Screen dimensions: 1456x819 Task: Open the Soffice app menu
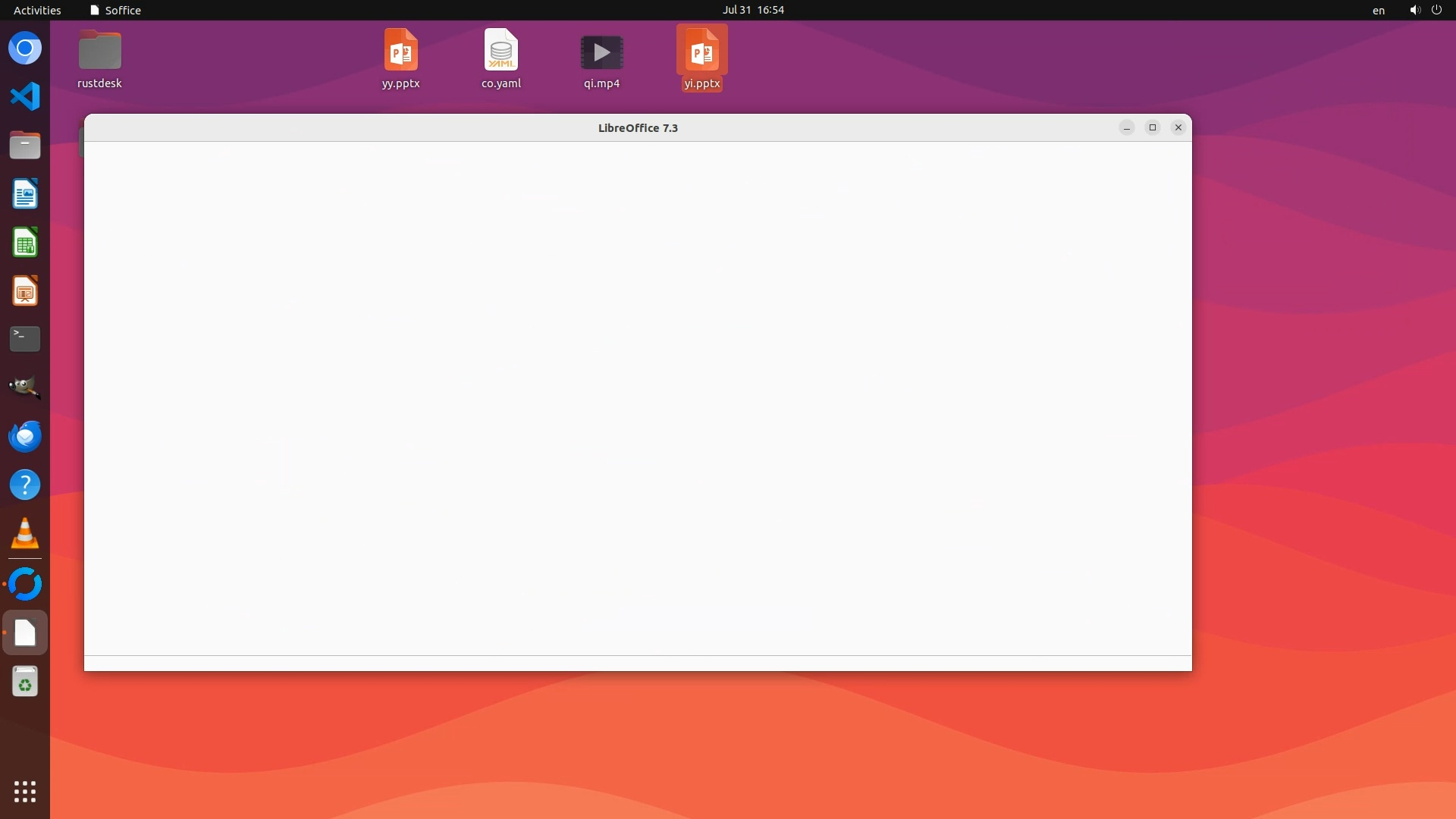(x=115, y=10)
